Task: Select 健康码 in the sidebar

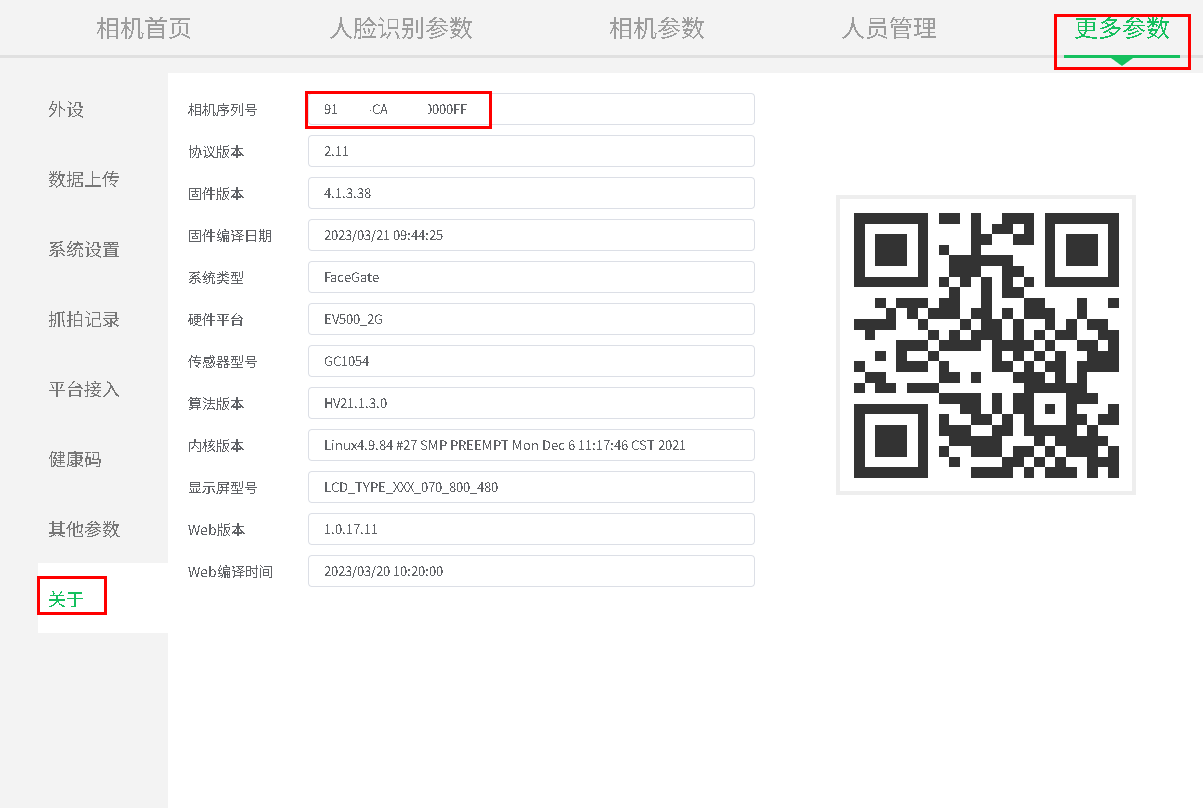Action: point(75,459)
